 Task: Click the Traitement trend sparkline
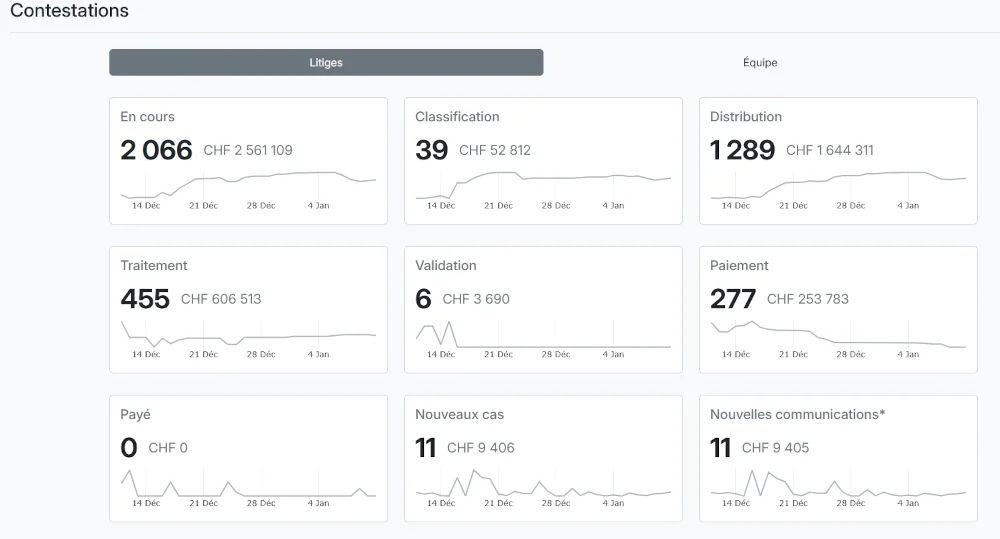tap(248, 334)
